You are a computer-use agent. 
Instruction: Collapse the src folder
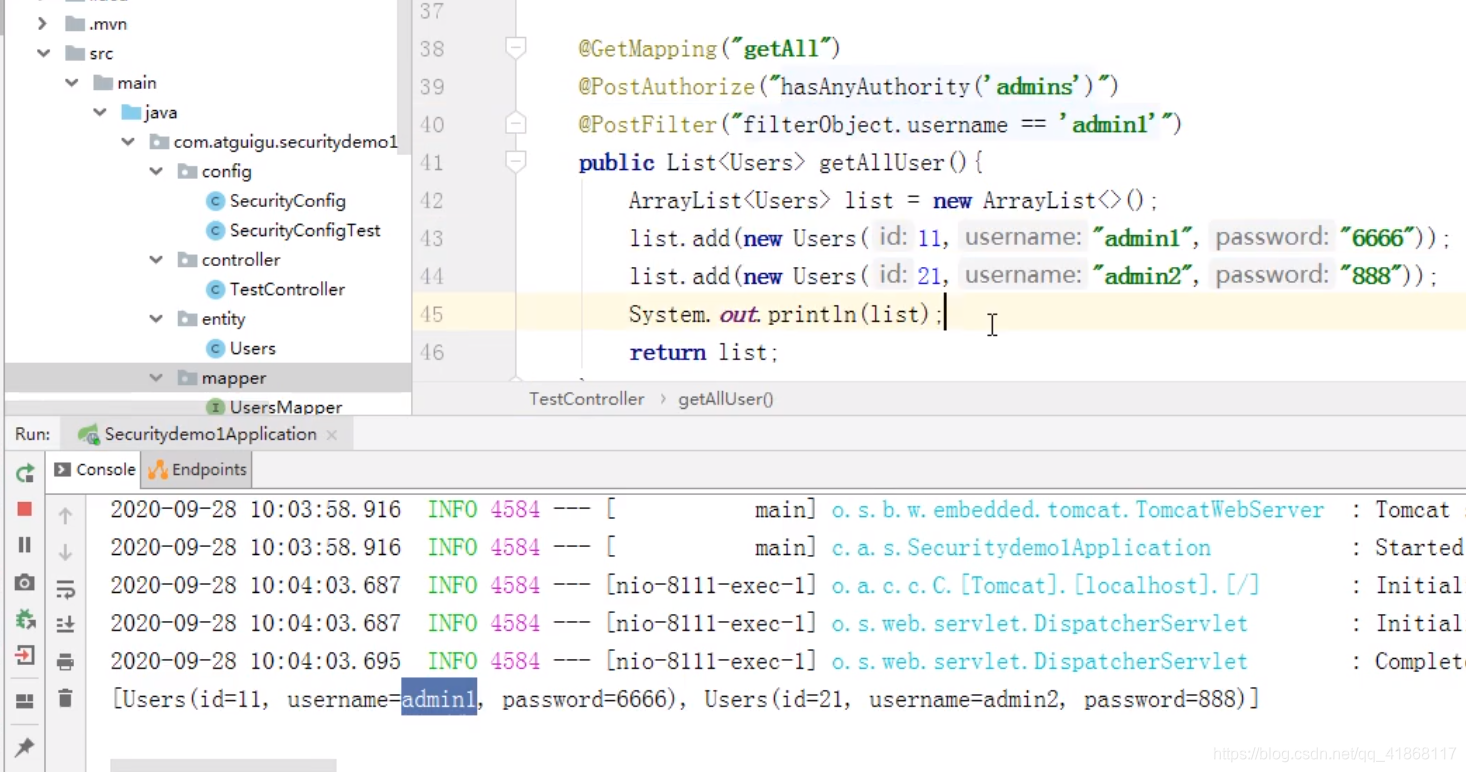pos(44,53)
